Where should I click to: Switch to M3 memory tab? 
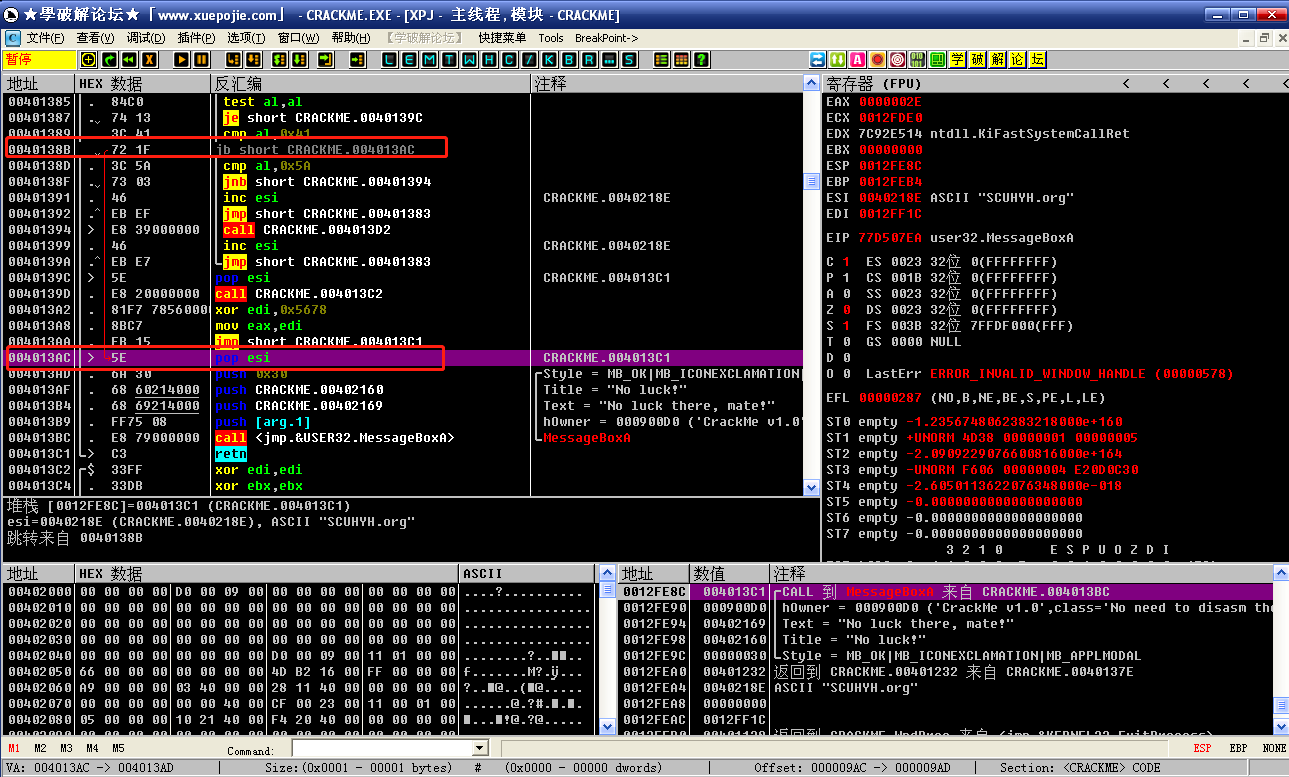coord(66,748)
